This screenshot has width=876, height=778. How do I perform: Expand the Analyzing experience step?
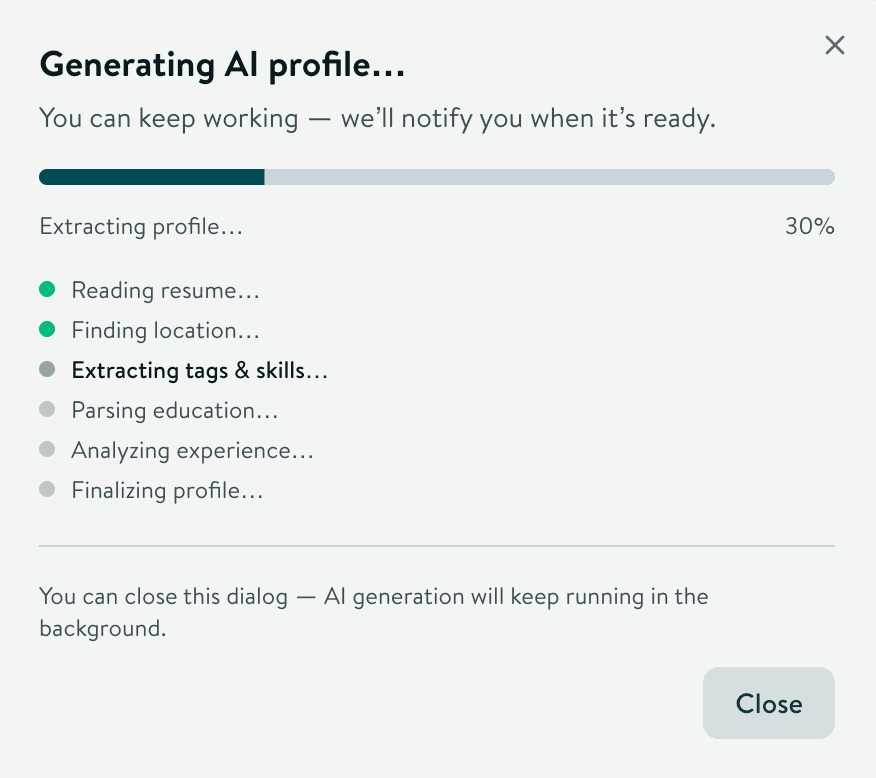point(192,450)
